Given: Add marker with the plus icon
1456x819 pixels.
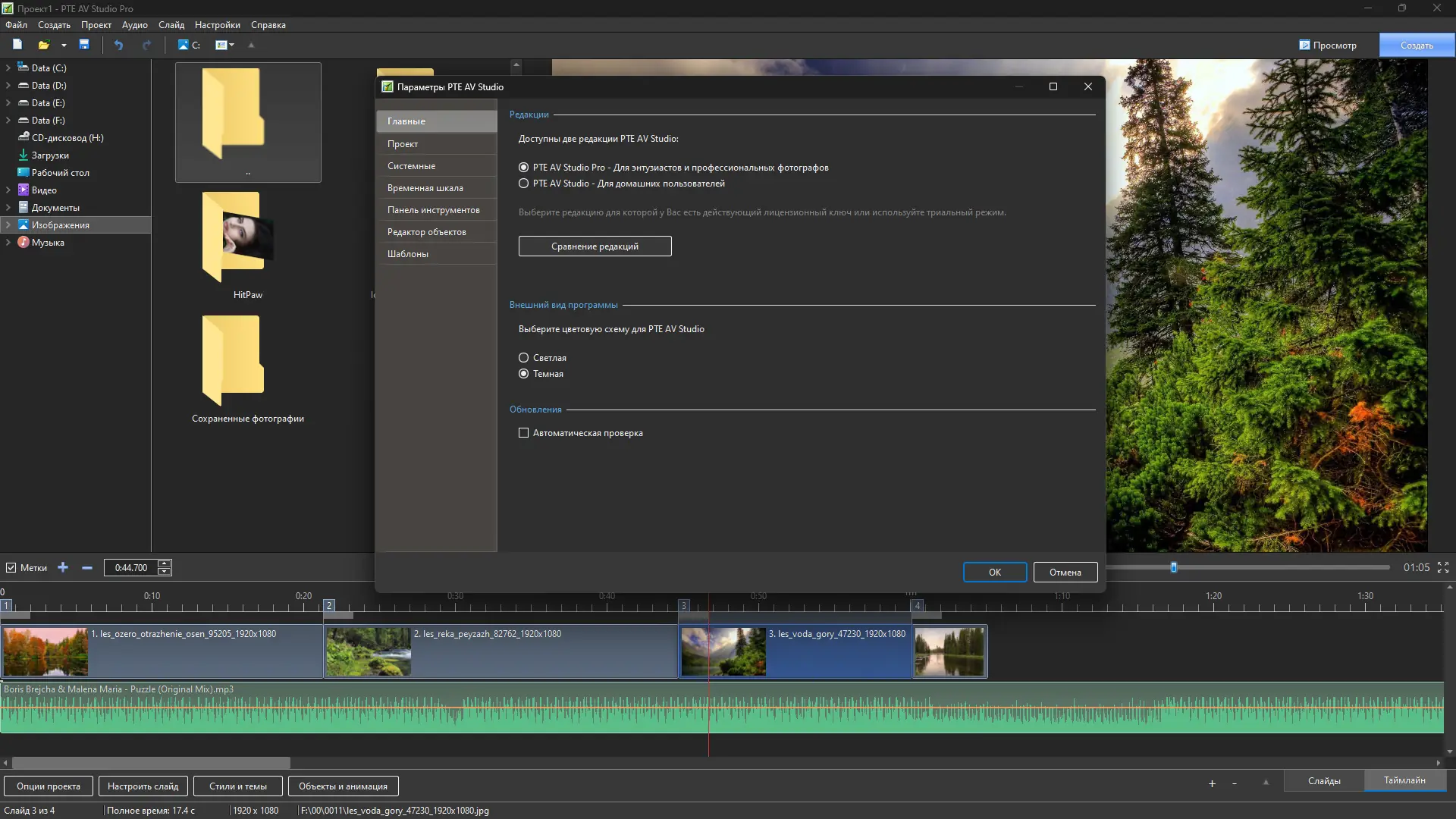Looking at the screenshot, I should point(63,567).
